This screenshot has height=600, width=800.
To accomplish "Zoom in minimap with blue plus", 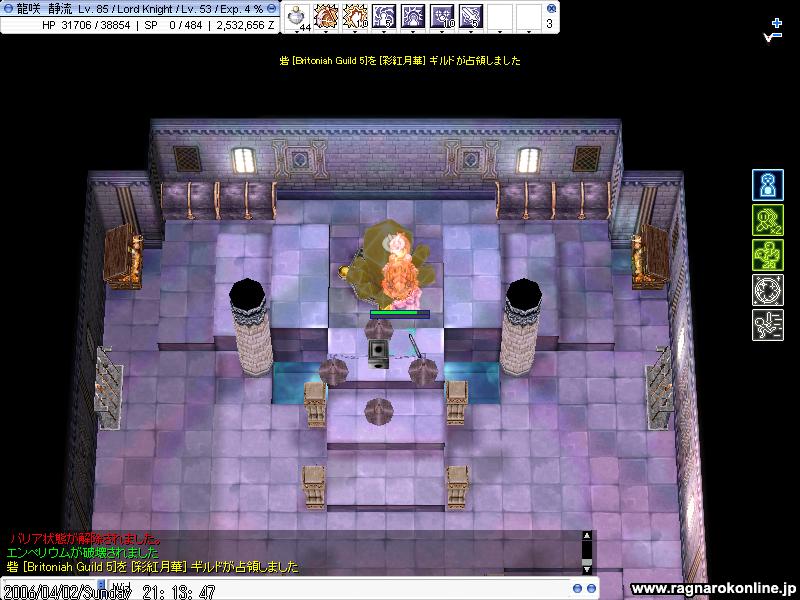I will click(777, 23).
